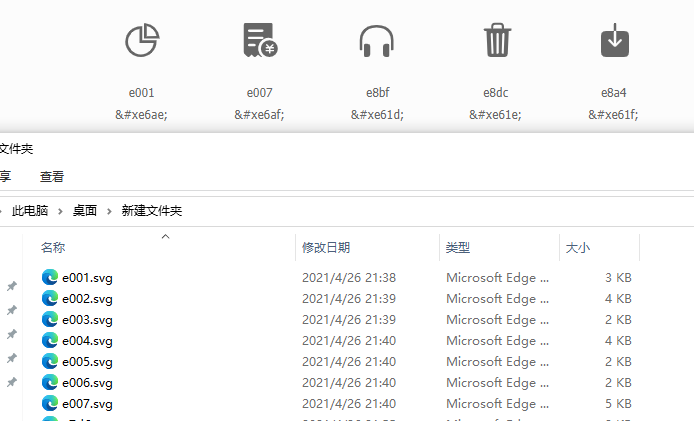Open the 查看 ribbon tab
694x421 pixels.
point(52,177)
